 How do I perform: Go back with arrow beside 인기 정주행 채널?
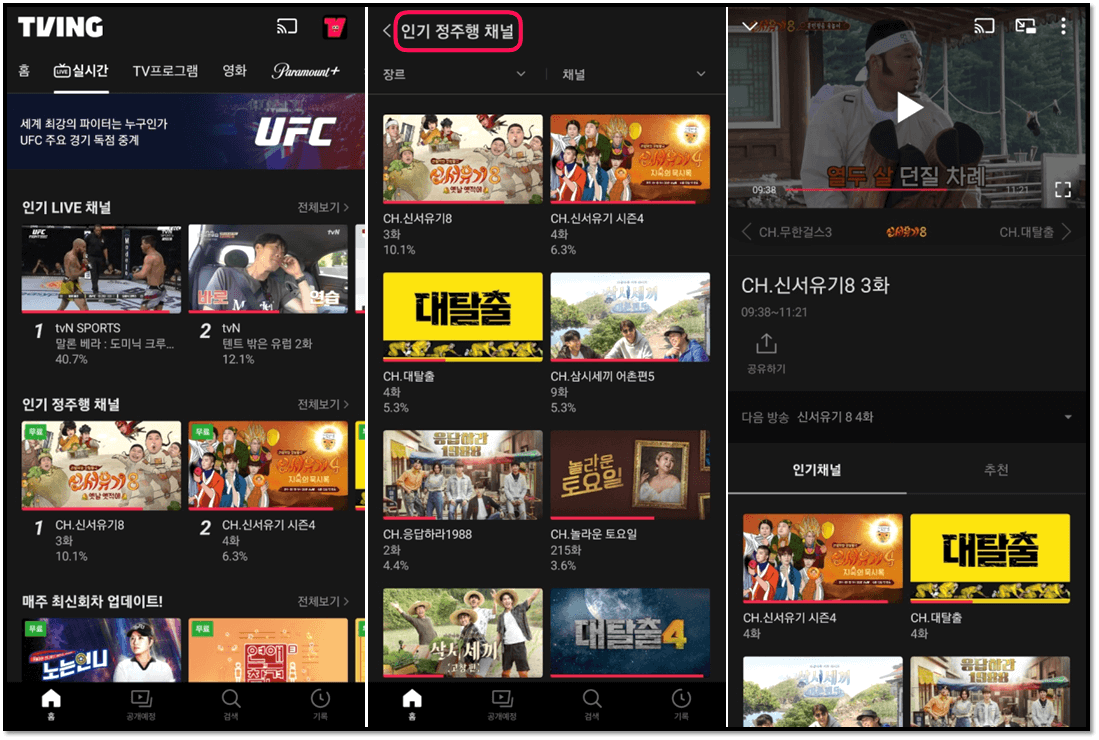387,31
